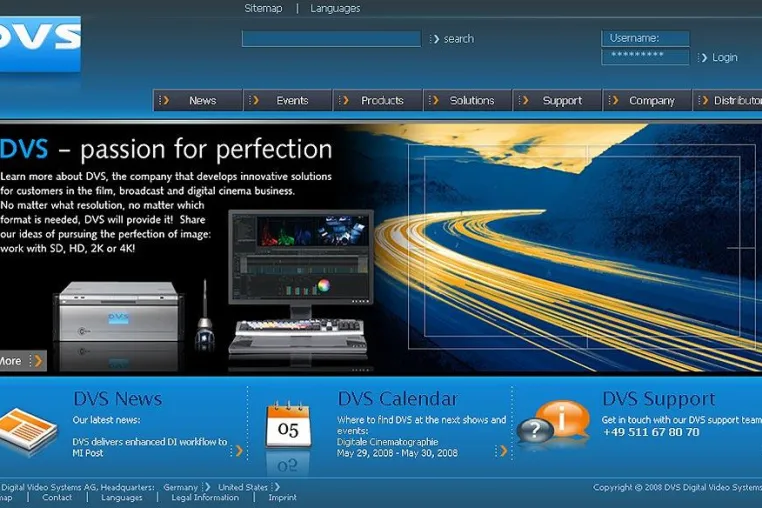Click the arrow icon after United States
Viewport: 762px width, 508px height.
pyautogui.click(x=276, y=487)
